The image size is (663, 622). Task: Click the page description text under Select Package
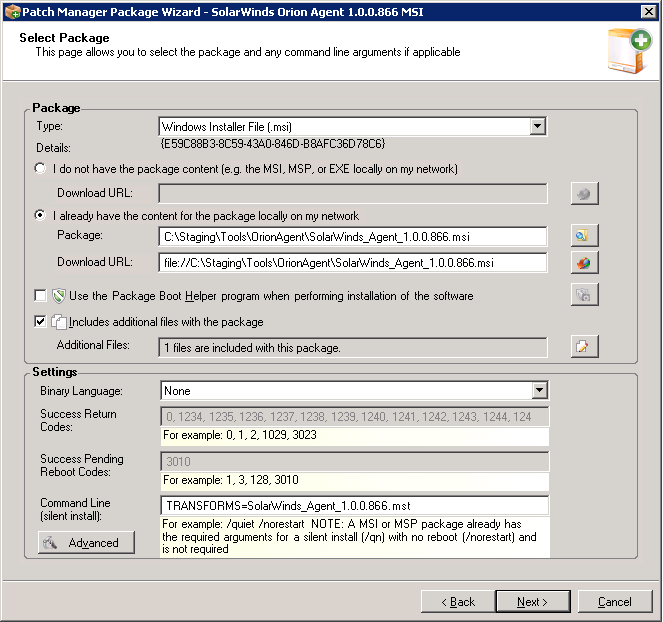click(x=248, y=52)
